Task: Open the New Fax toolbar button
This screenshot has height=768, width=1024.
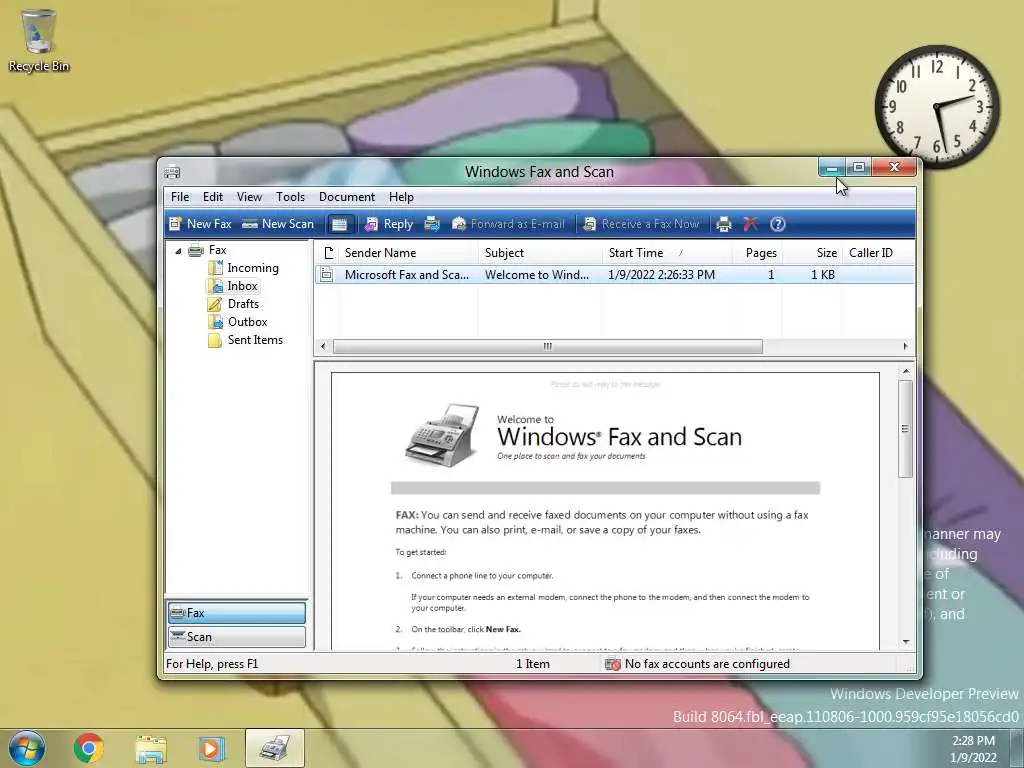Action: pyautogui.click(x=200, y=224)
